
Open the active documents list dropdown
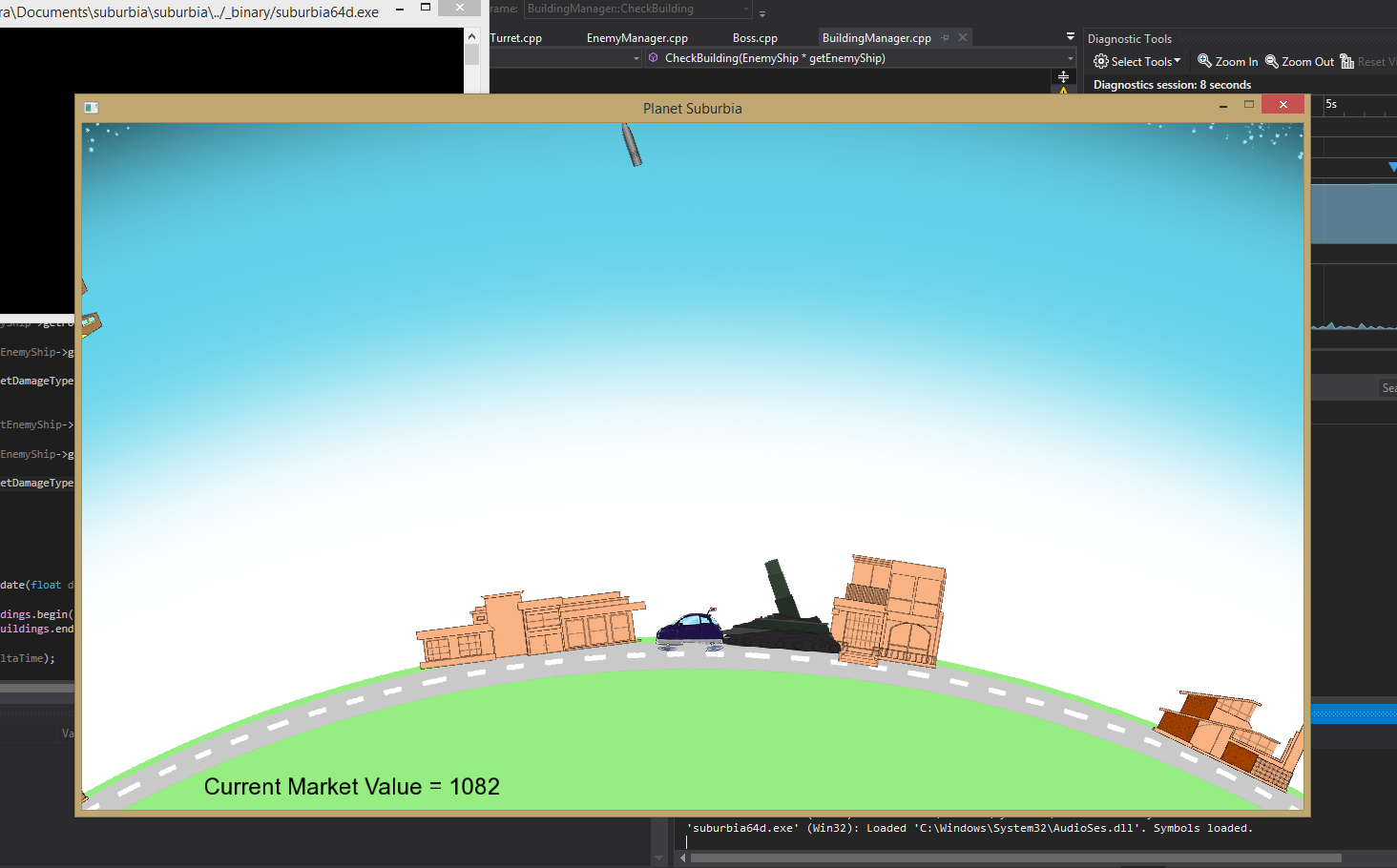pyautogui.click(x=1070, y=36)
